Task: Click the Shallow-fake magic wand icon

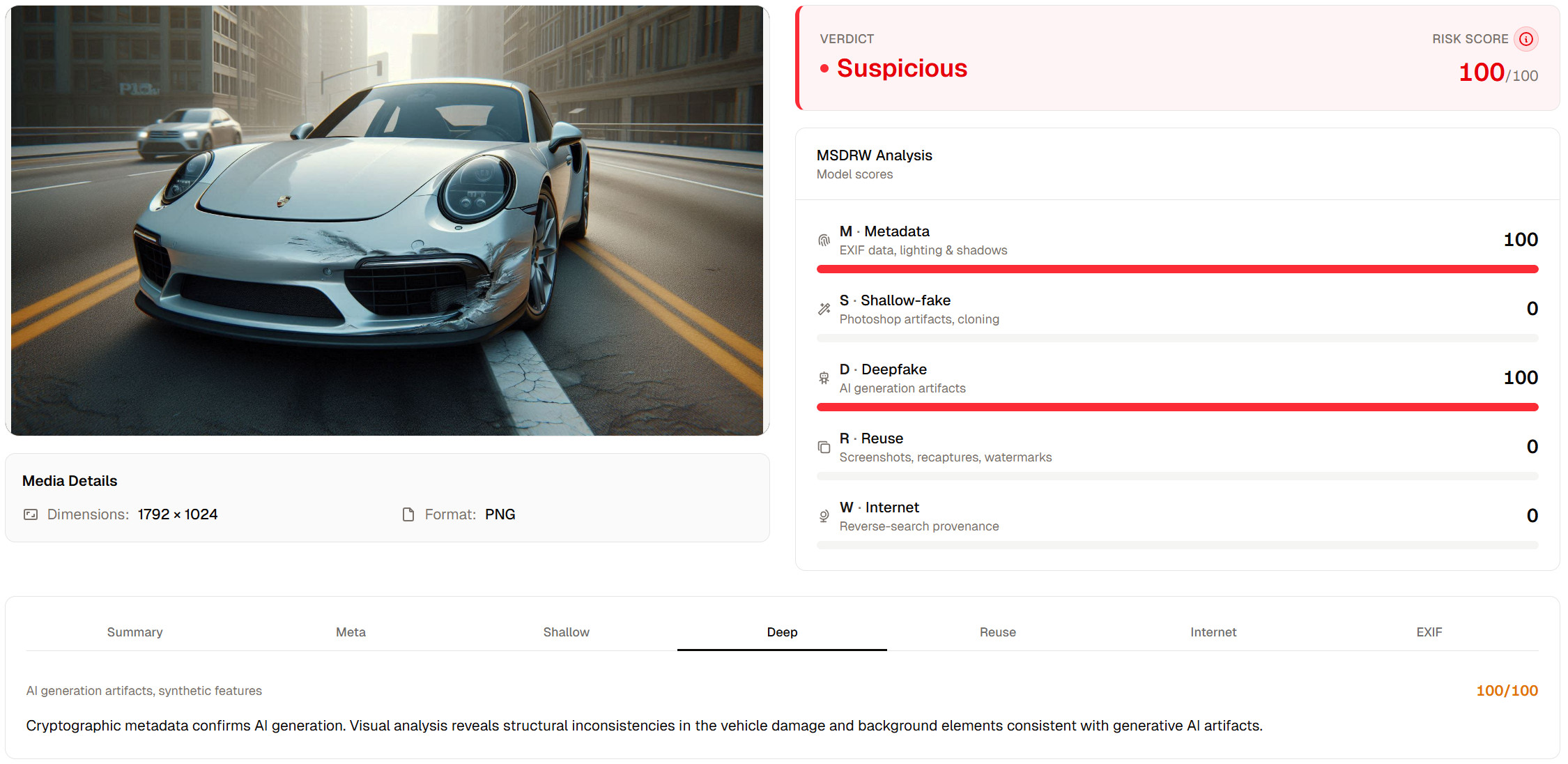Action: click(824, 309)
